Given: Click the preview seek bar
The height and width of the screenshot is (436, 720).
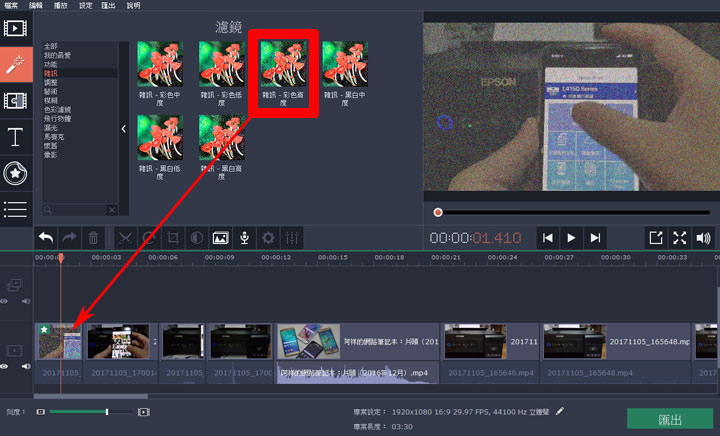Looking at the screenshot, I should 572,212.
